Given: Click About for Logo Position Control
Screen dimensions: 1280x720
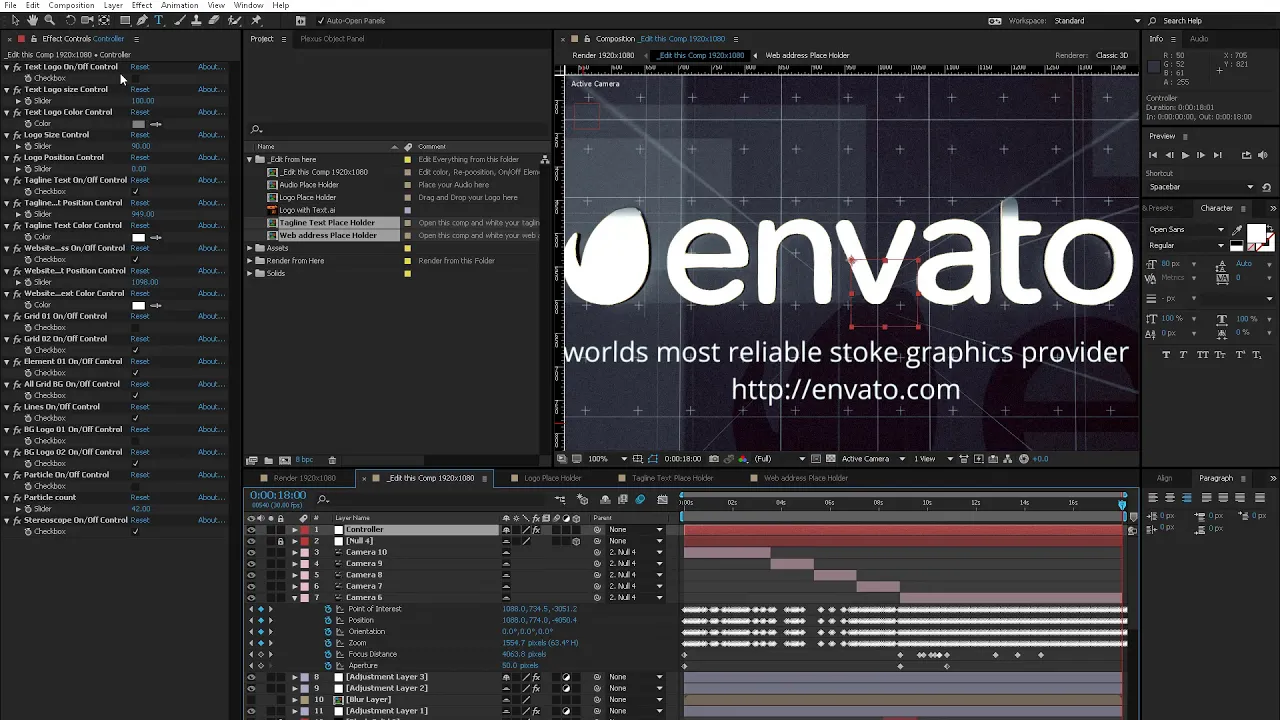Looking at the screenshot, I should (x=210, y=158).
